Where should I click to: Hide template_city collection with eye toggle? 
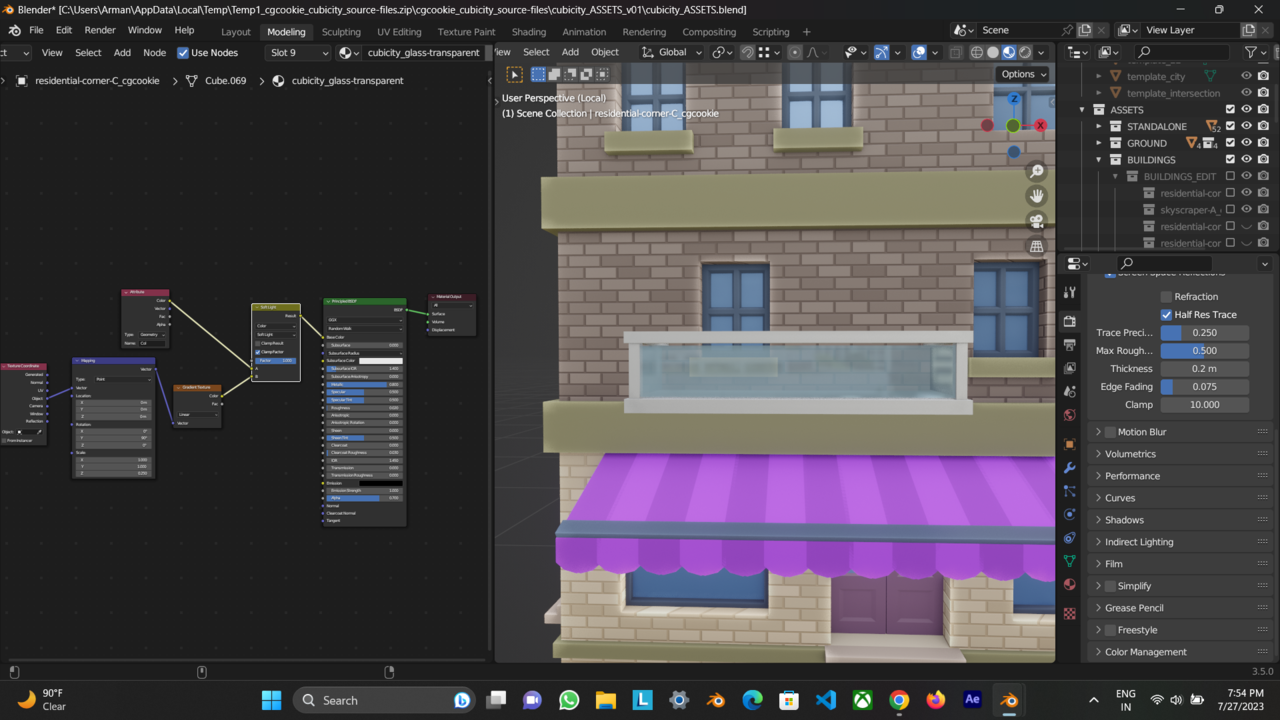1244,76
